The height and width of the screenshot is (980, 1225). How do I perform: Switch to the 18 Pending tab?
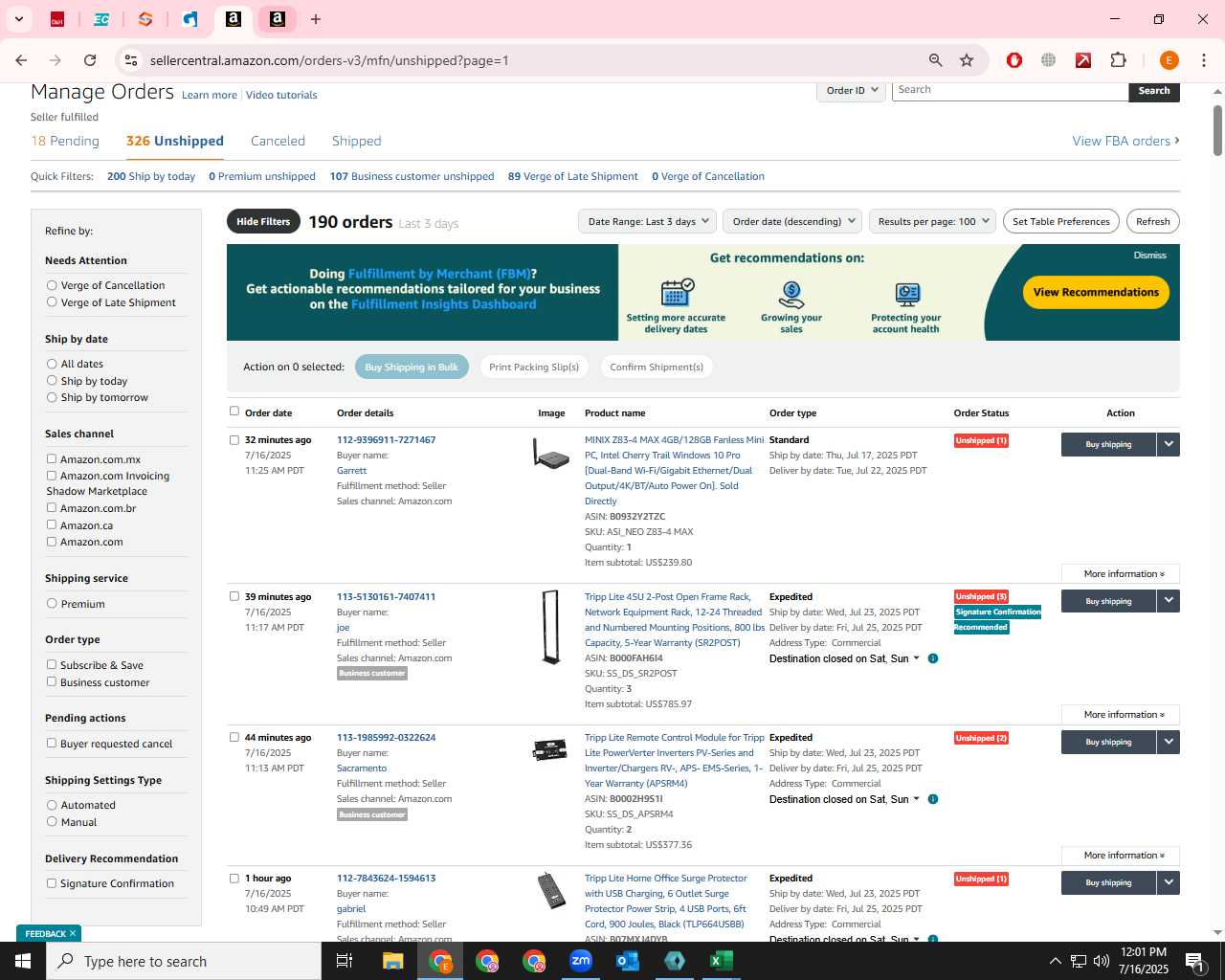(x=65, y=141)
